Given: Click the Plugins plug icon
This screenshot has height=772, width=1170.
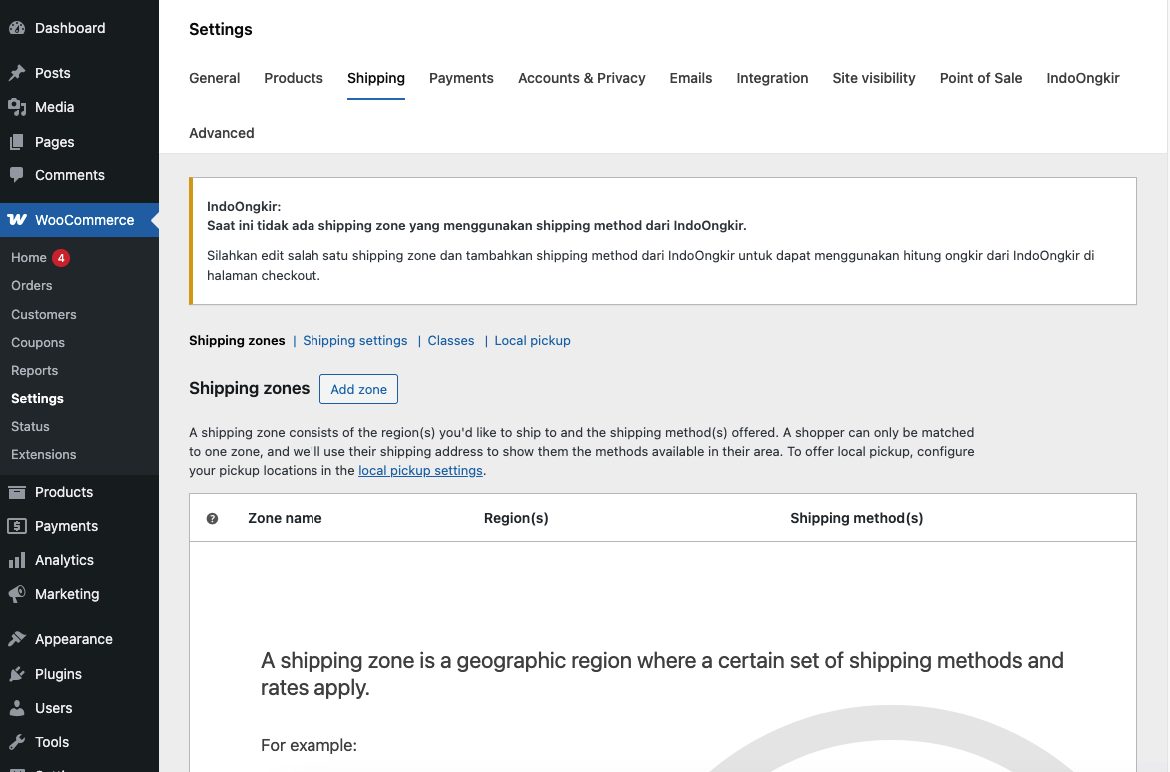Looking at the screenshot, I should pos(17,674).
